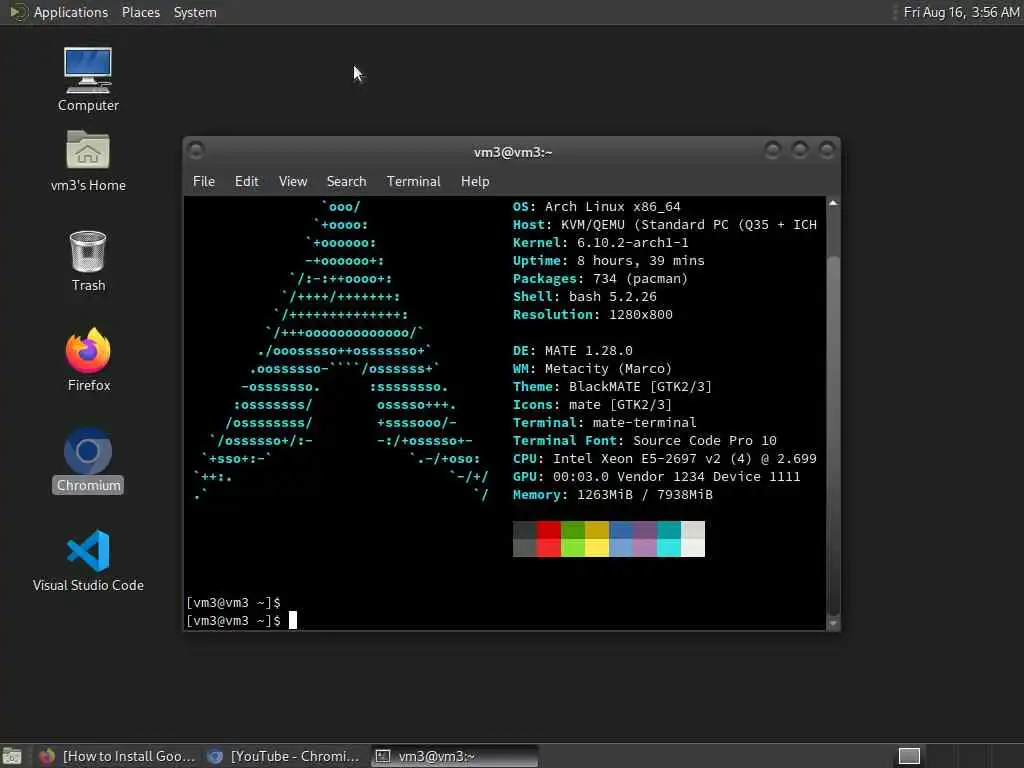Click the yellow color block in neofetch palette
Viewport: 1024px width, 768px height.
pyautogui.click(x=597, y=539)
